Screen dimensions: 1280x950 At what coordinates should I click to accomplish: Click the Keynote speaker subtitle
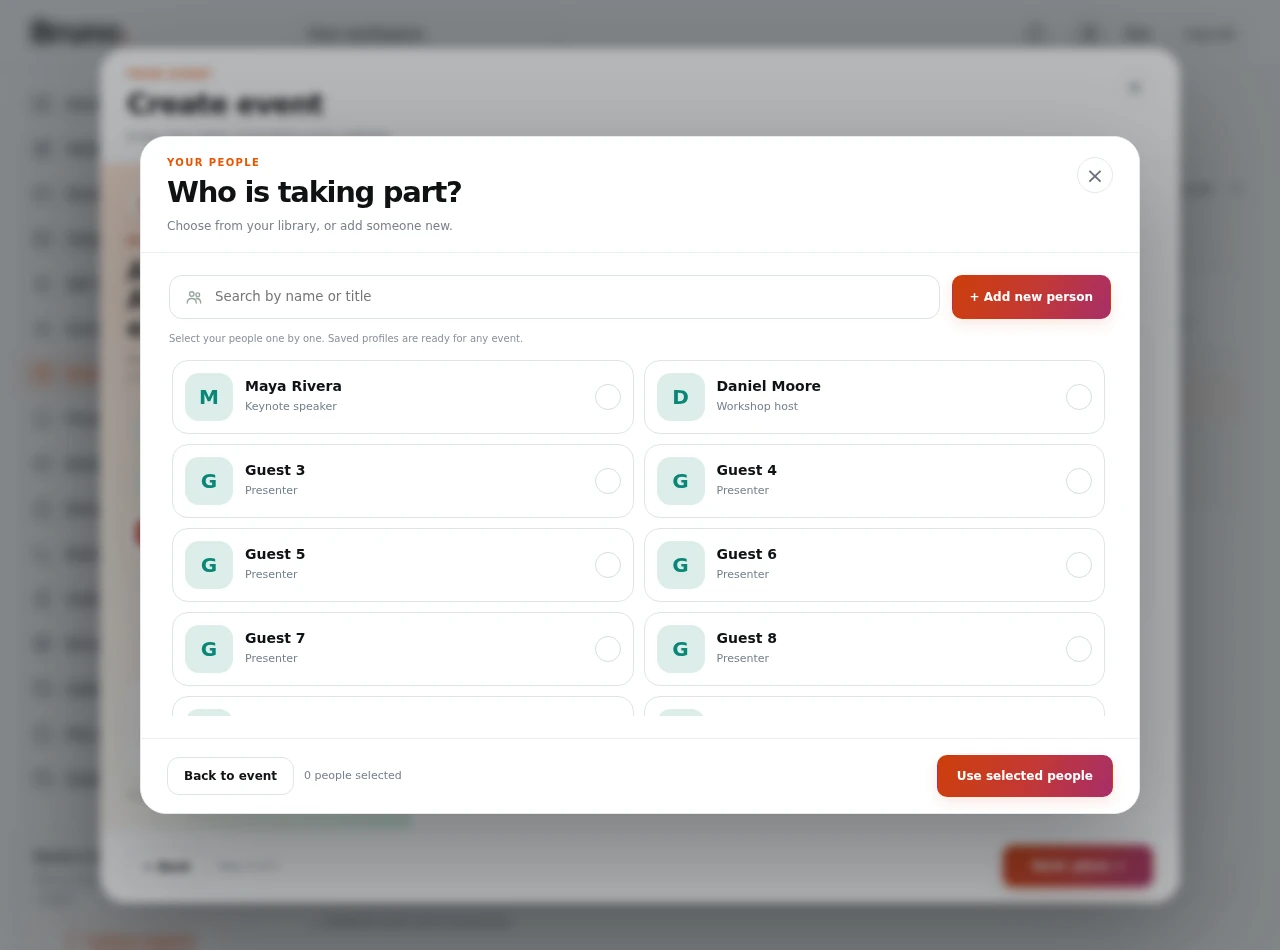pos(291,407)
